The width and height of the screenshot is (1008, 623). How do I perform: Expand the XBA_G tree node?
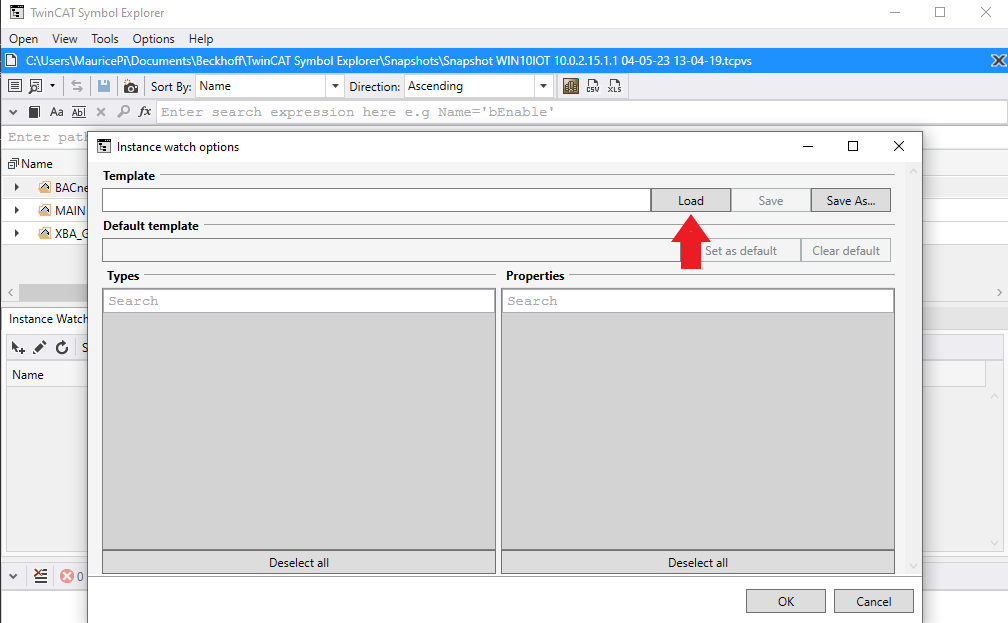point(17,233)
